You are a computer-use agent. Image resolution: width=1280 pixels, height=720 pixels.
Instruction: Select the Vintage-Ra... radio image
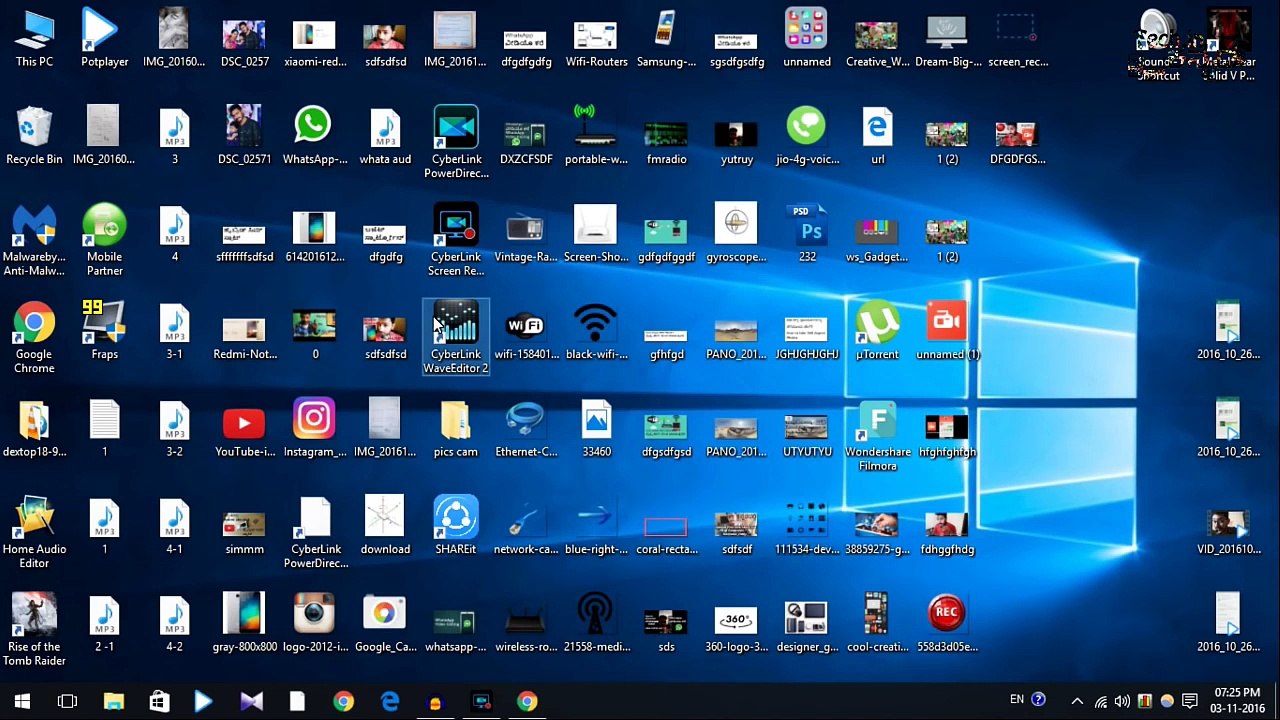point(526,234)
